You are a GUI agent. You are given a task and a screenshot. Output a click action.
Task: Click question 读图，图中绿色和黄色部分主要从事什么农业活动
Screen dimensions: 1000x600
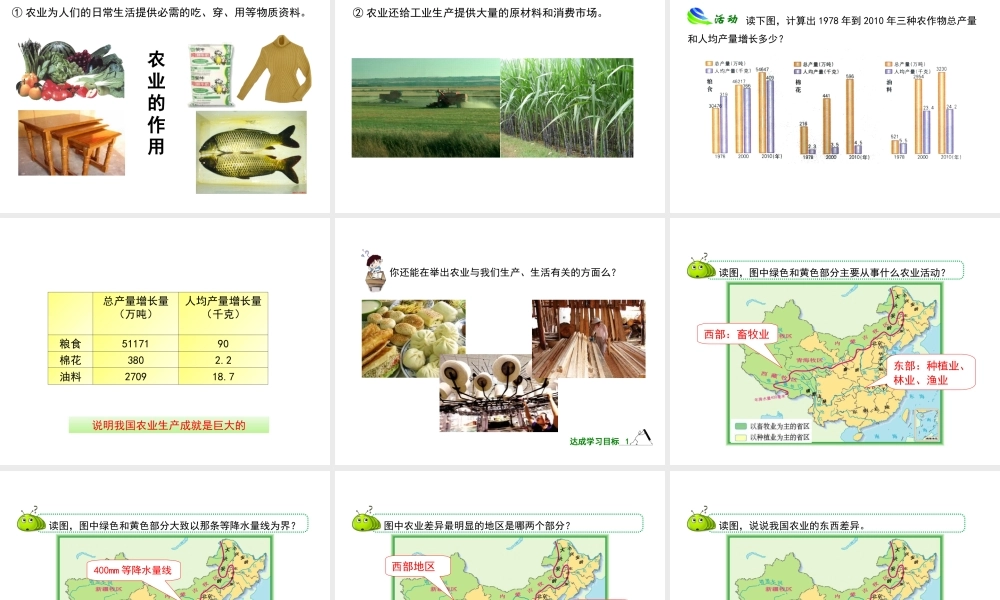pyautogui.click(x=832, y=272)
